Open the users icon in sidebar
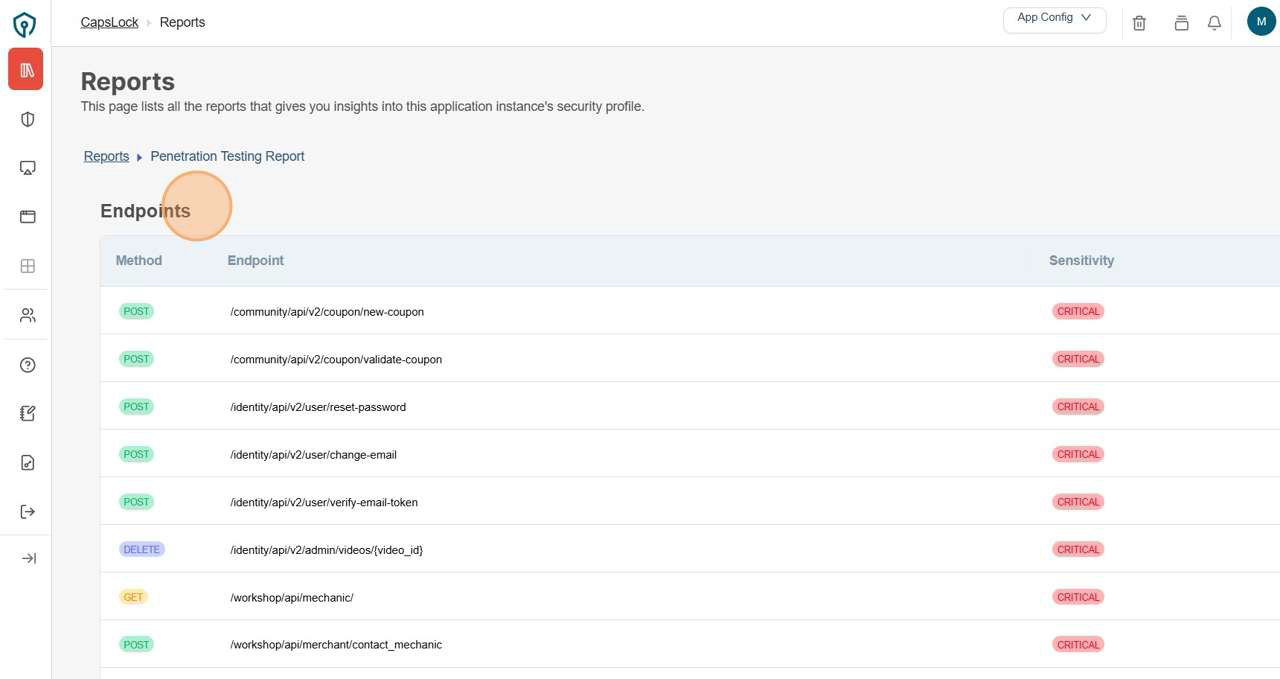The height and width of the screenshot is (679, 1280). pos(28,315)
